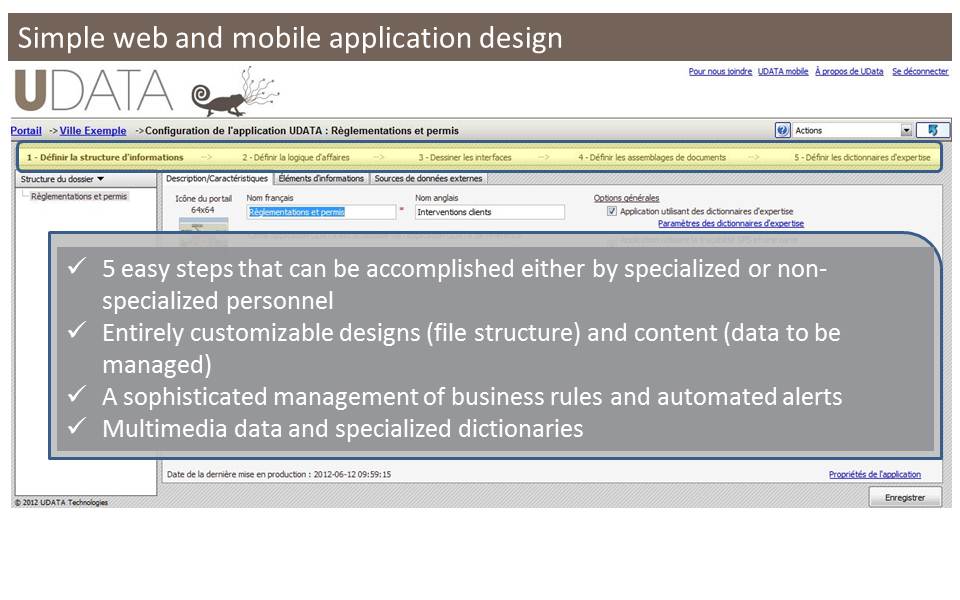The image size is (960, 600).
Task: Click the blue help question mark icon
Action: tap(783, 130)
